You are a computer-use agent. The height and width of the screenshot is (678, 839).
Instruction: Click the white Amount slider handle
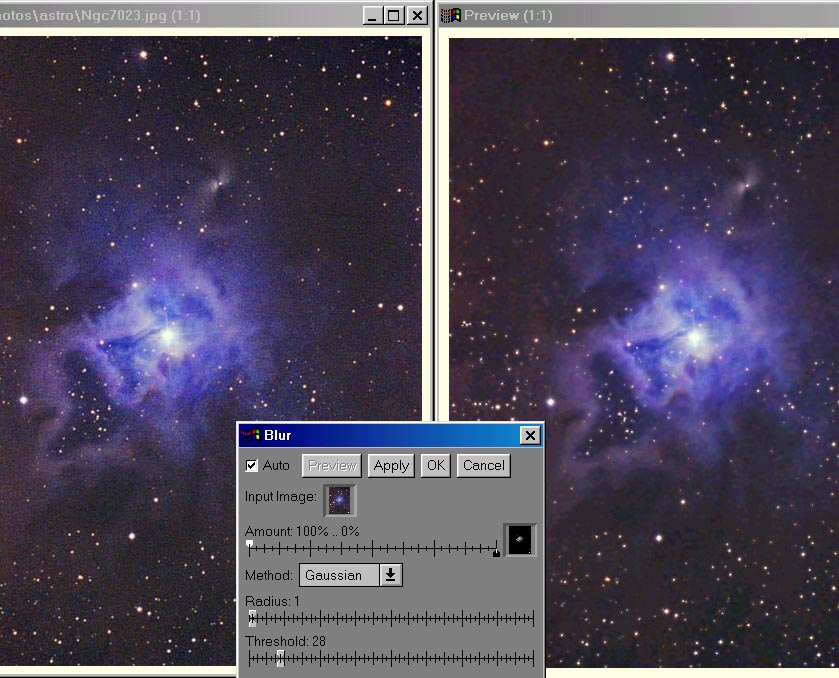[x=249, y=543]
